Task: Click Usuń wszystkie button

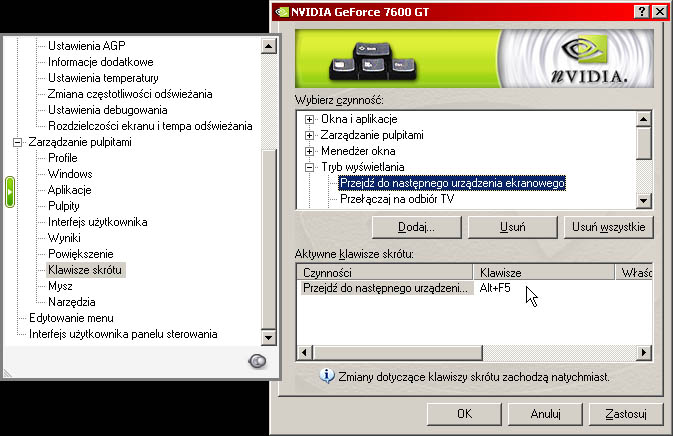Action: pyautogui.click(x=609, y=227)
